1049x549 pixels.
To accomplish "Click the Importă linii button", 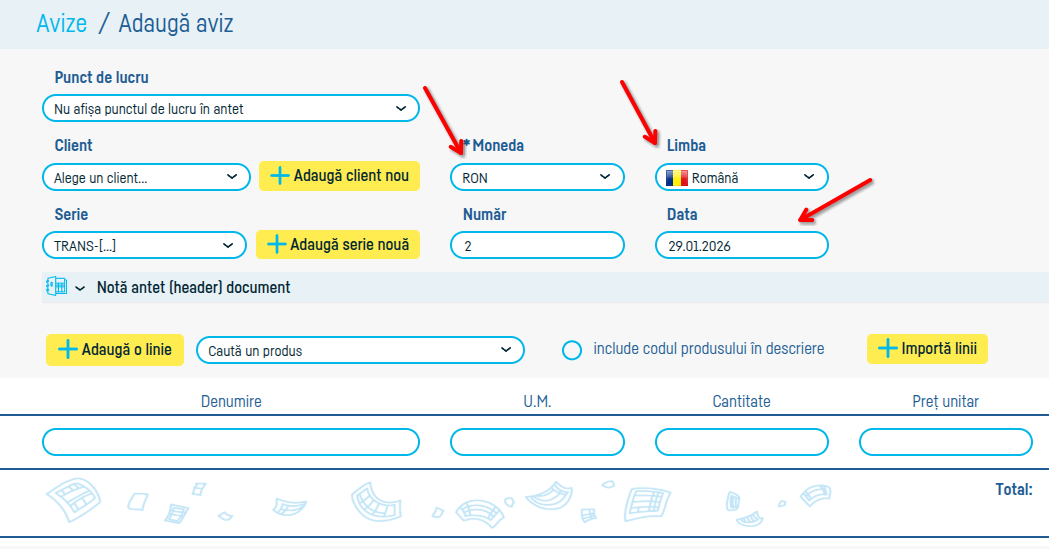I will click(x=927, y=349).
